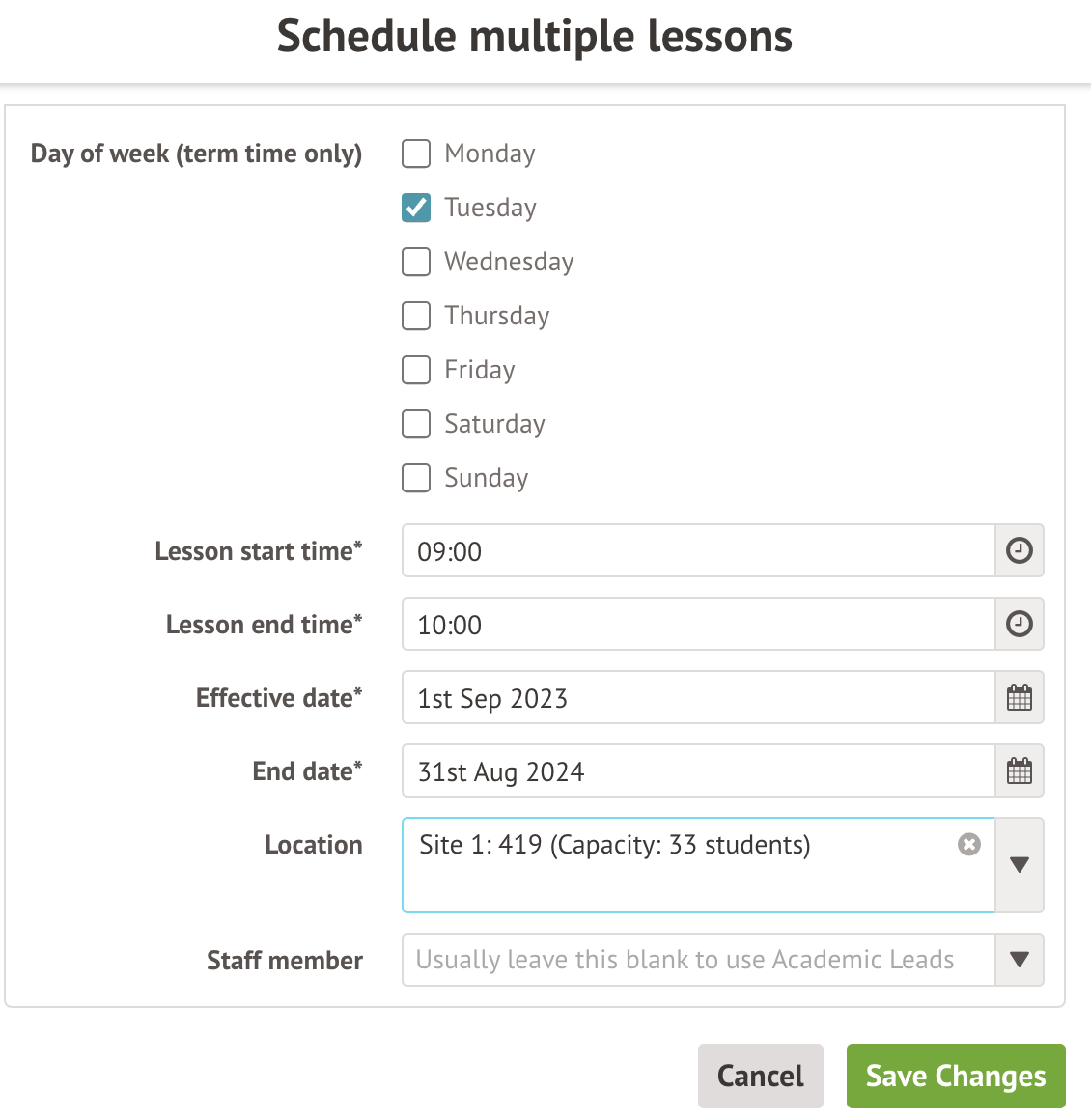The height and width of the screenshot is (1120, 1091).
Task: Check the Saturday checkbox
Action: coord(416,424)
